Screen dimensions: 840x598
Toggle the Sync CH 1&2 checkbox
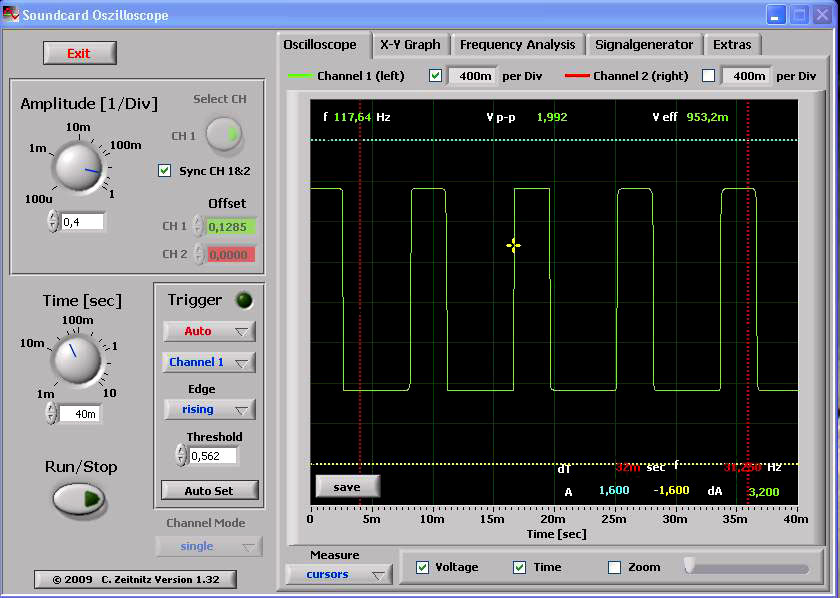(164, 170)
